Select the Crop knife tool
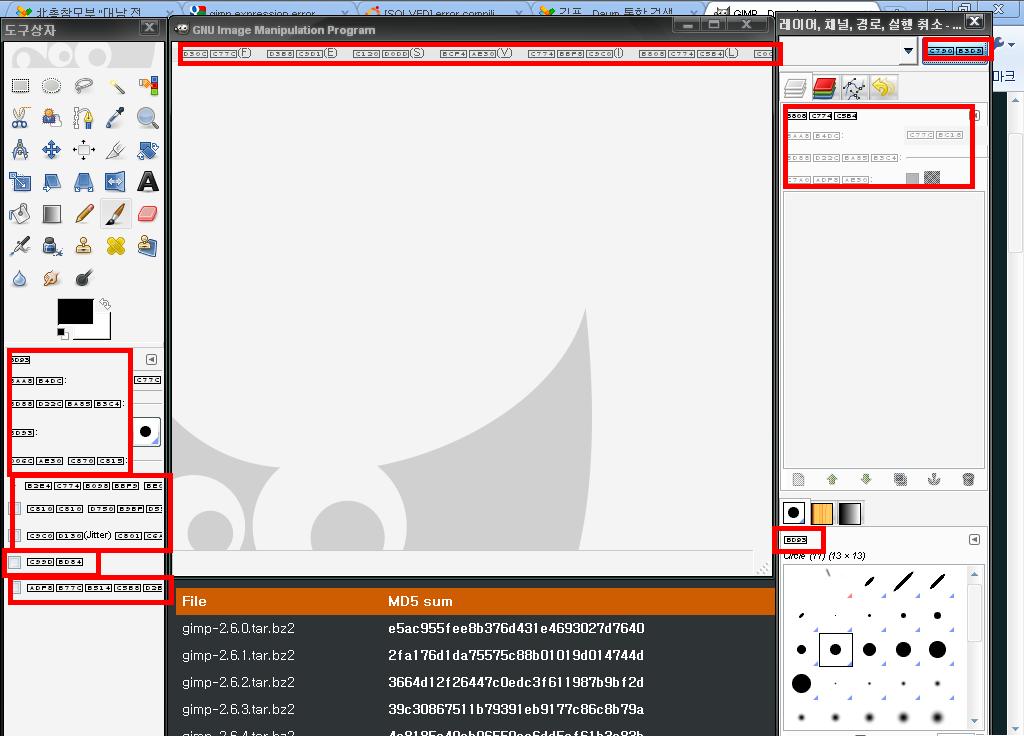 tap(116, 150)
